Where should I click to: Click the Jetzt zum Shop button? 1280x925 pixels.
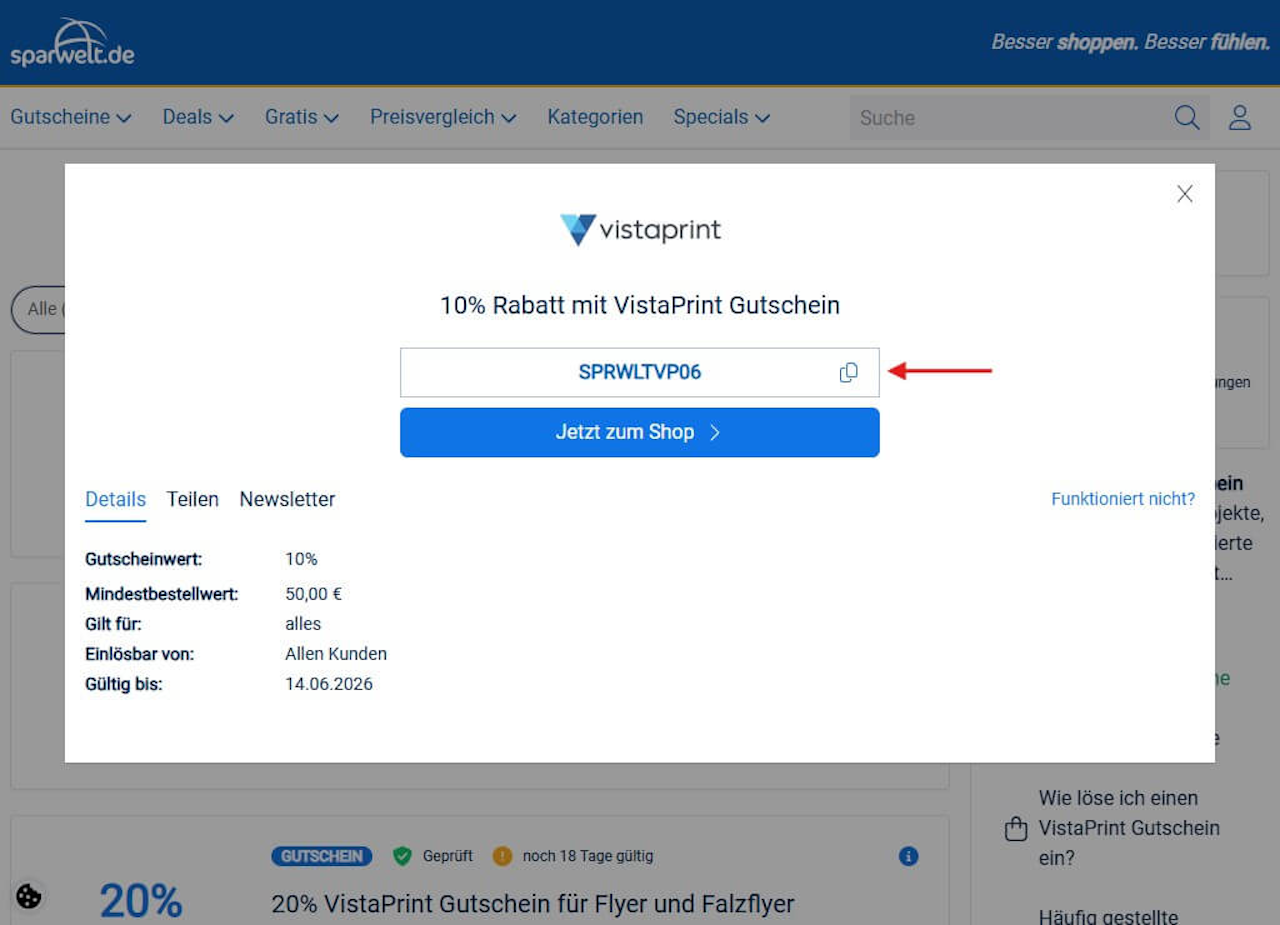pos(640,432)
